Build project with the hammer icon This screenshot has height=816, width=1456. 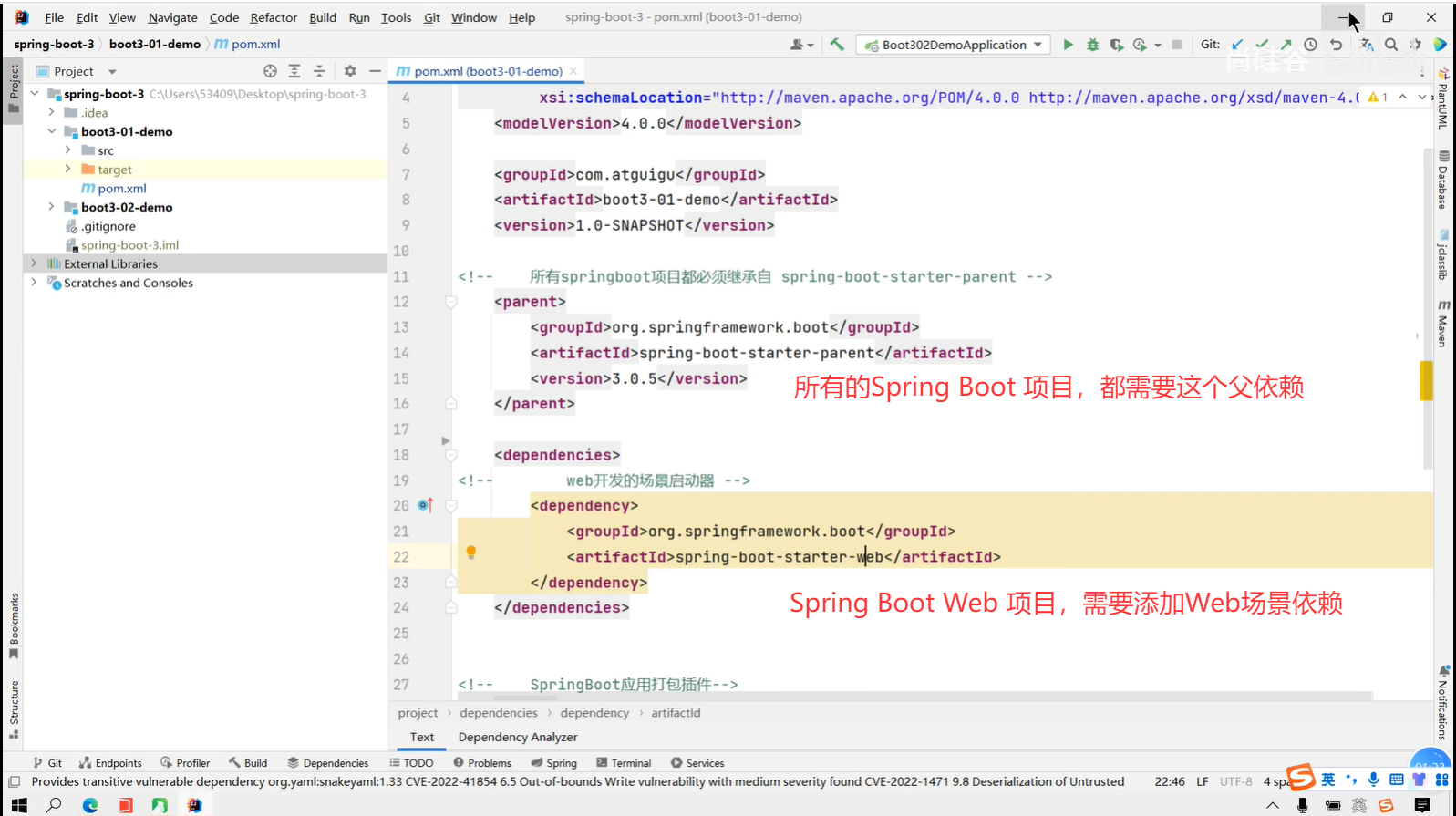837,44
